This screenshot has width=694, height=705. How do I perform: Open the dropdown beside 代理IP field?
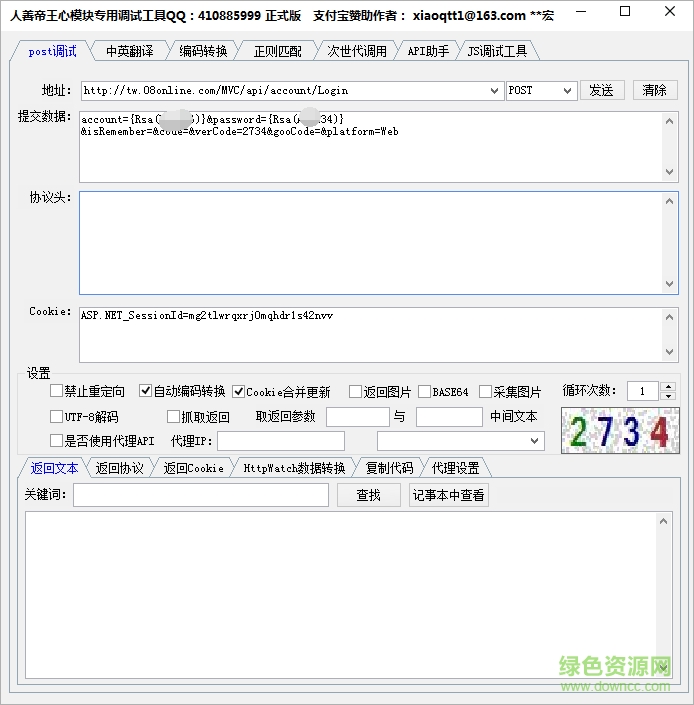tap(461, 441)
